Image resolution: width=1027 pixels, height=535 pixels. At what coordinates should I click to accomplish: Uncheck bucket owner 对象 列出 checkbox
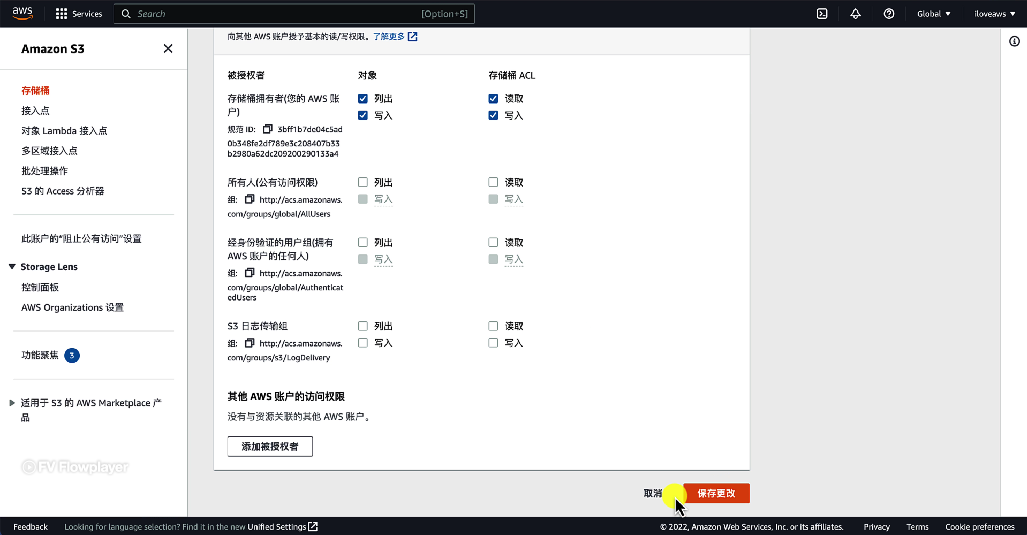click(363, 98)
